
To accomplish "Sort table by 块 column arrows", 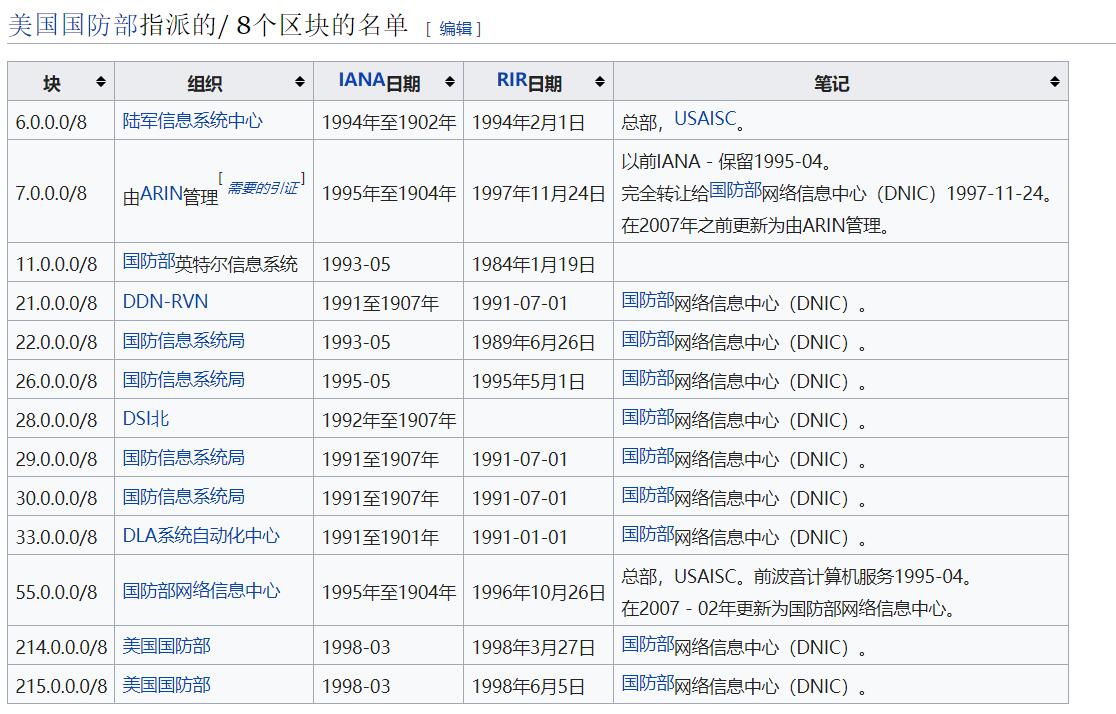I will point(101,82).
